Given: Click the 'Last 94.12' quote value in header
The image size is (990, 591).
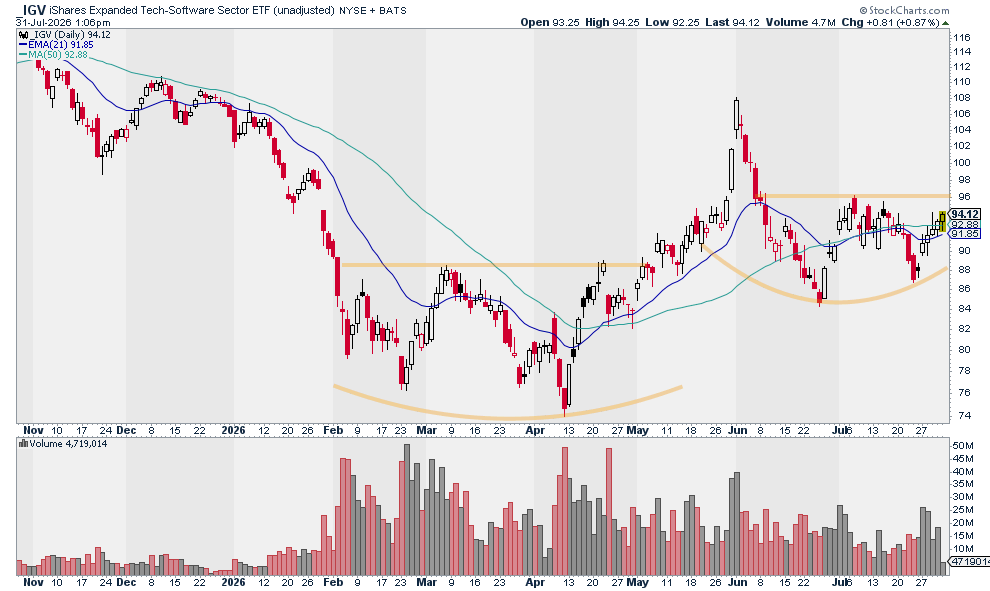Looking at the screenshot, I should pyautogui.click(x=732, y=22).
